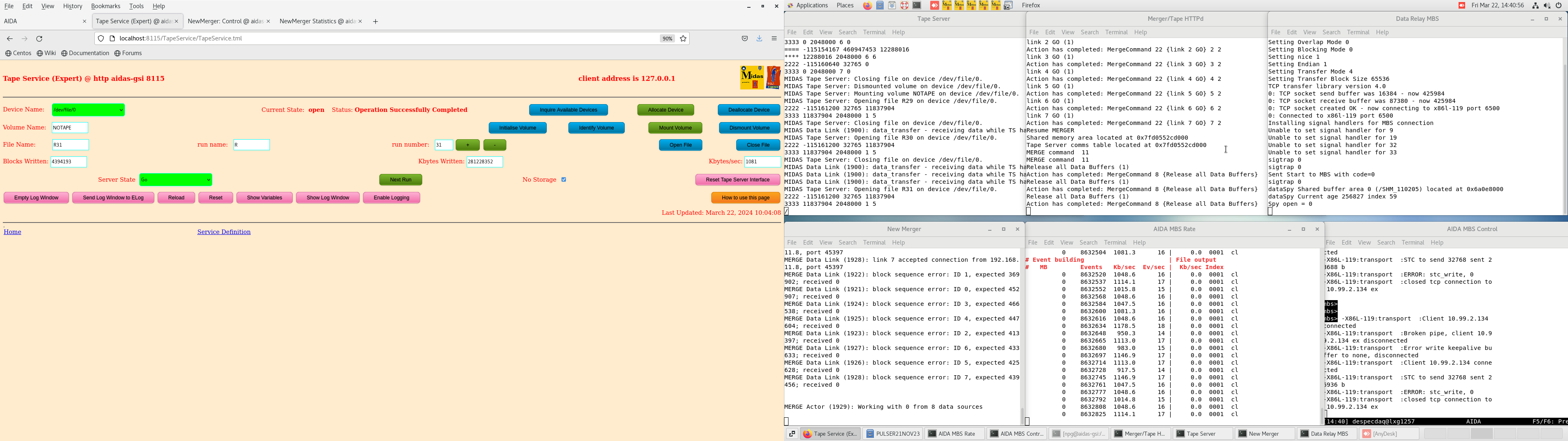Open AIDA MBS Rate in the taskbar
The height and width of the screenshot is (441, 1568).
(x=954, y=434)
